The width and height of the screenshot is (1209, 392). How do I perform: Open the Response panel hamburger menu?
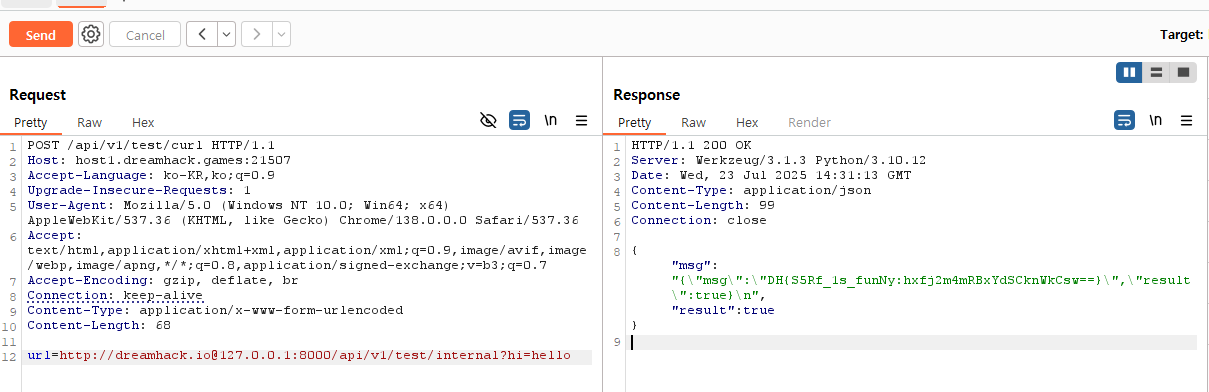pyautogui.click(x=1187, y=120)
